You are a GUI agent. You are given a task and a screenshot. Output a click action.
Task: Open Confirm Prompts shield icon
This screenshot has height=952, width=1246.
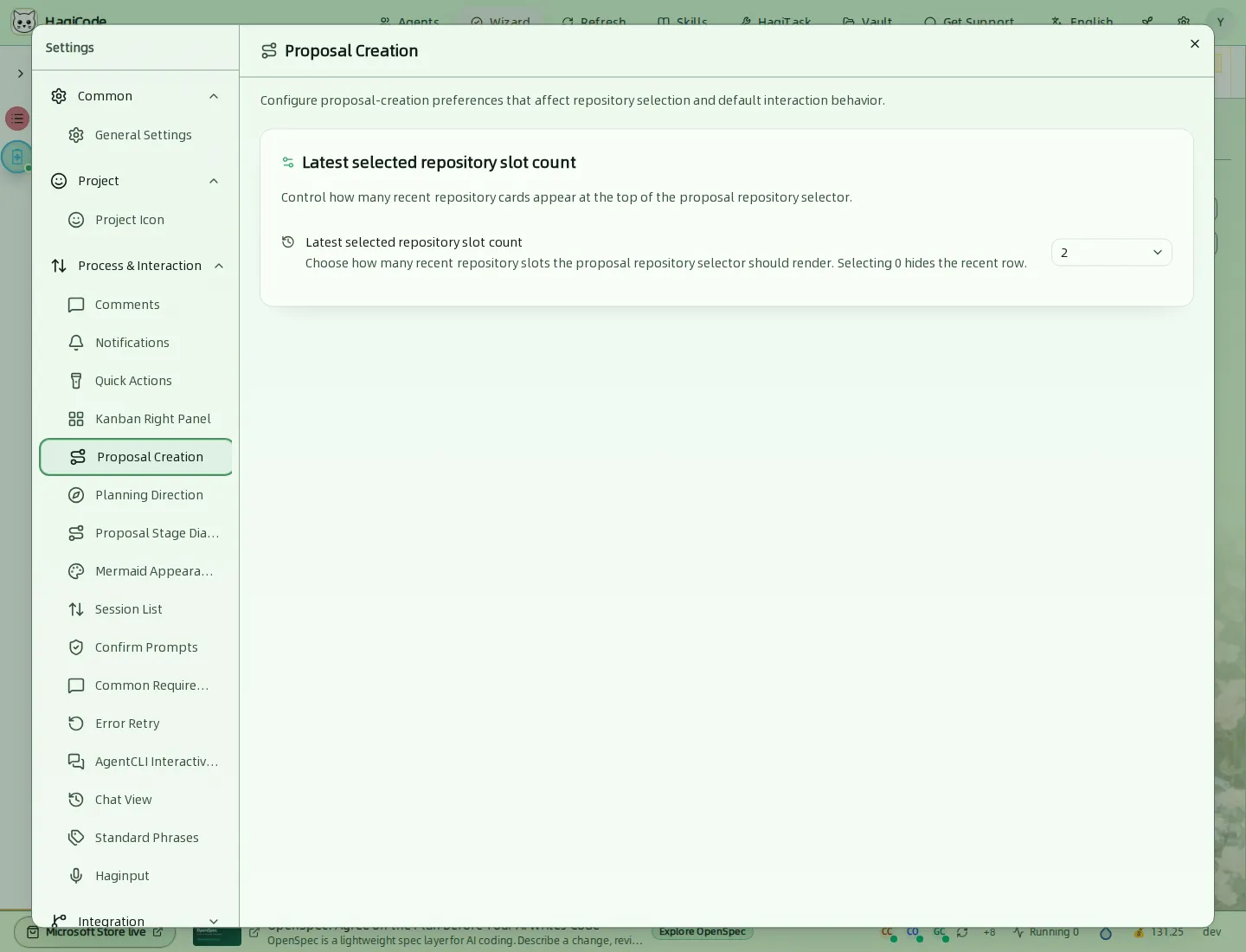(x=76, y=647)
